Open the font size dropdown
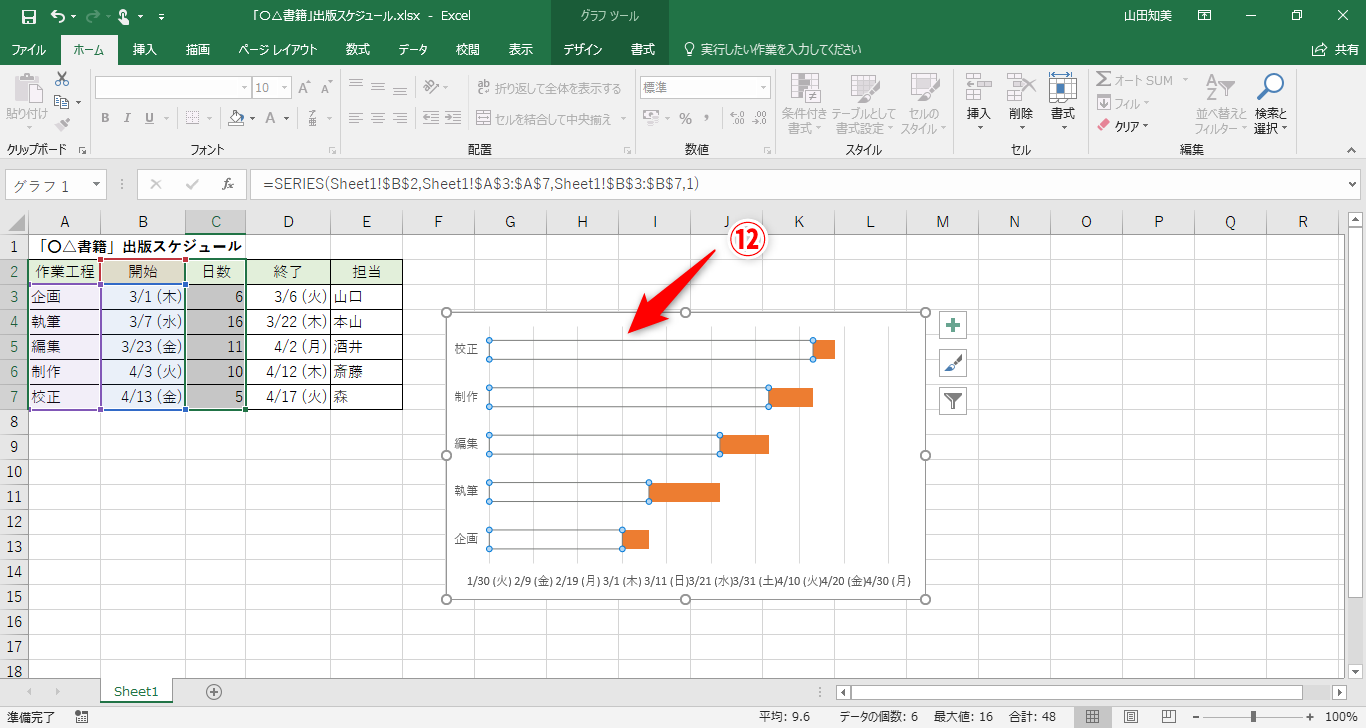The height and width of the screenshot is (728, 1366). click(286, 88)
